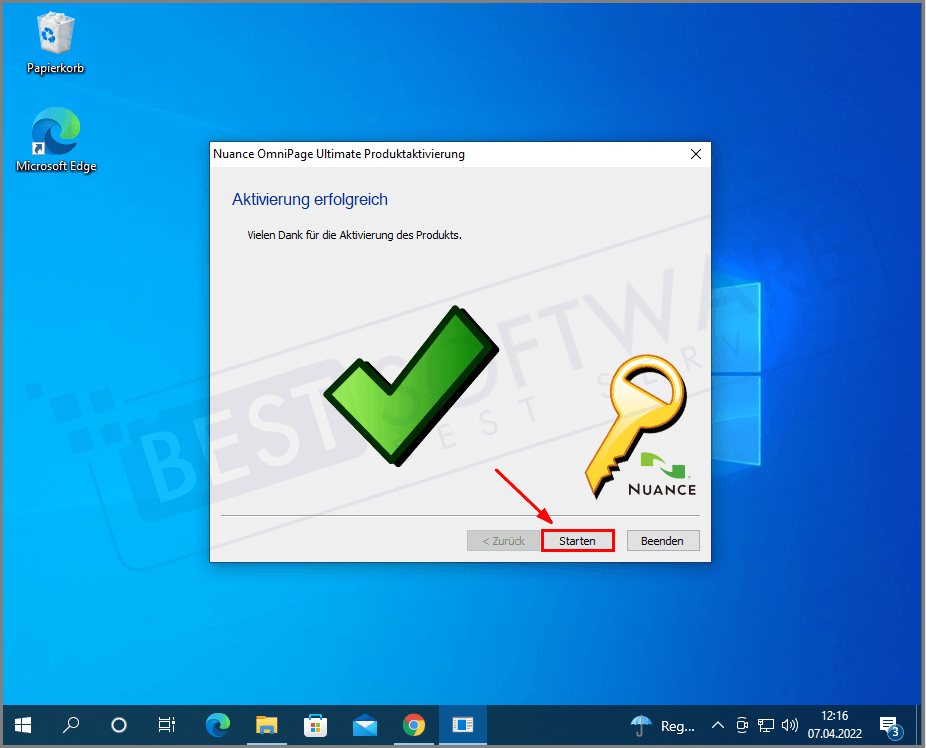This screenshot has width=926, height=748.
Task: Select the active OmniPage activation window taskbar button
Action: click(462, 724)
